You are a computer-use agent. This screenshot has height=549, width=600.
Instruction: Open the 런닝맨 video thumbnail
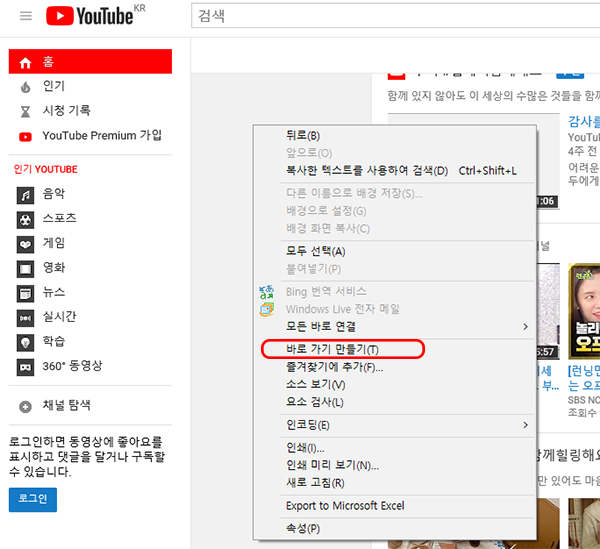[x=584, y=311]
